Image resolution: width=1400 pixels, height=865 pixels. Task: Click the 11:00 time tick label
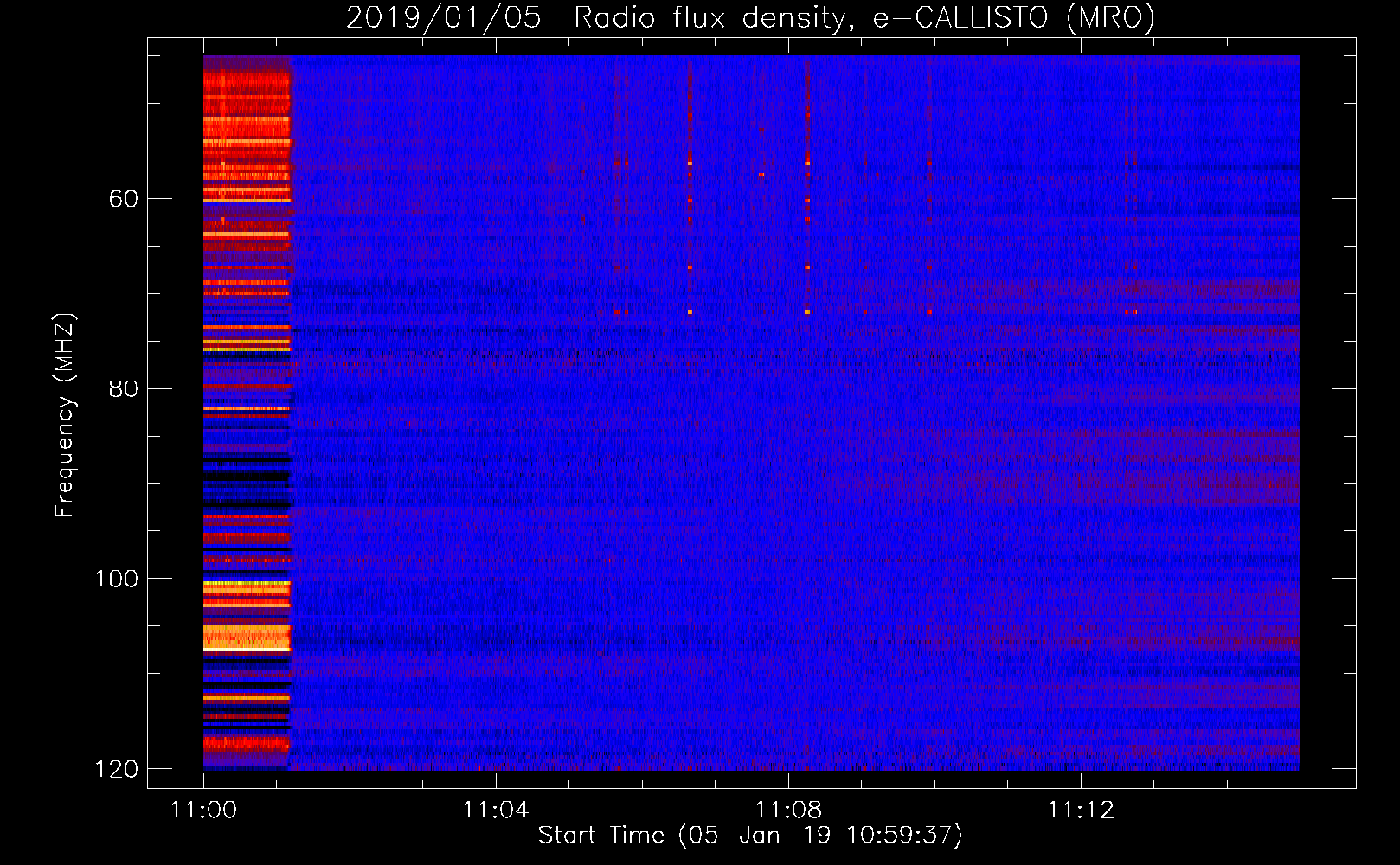coord(203,810)
